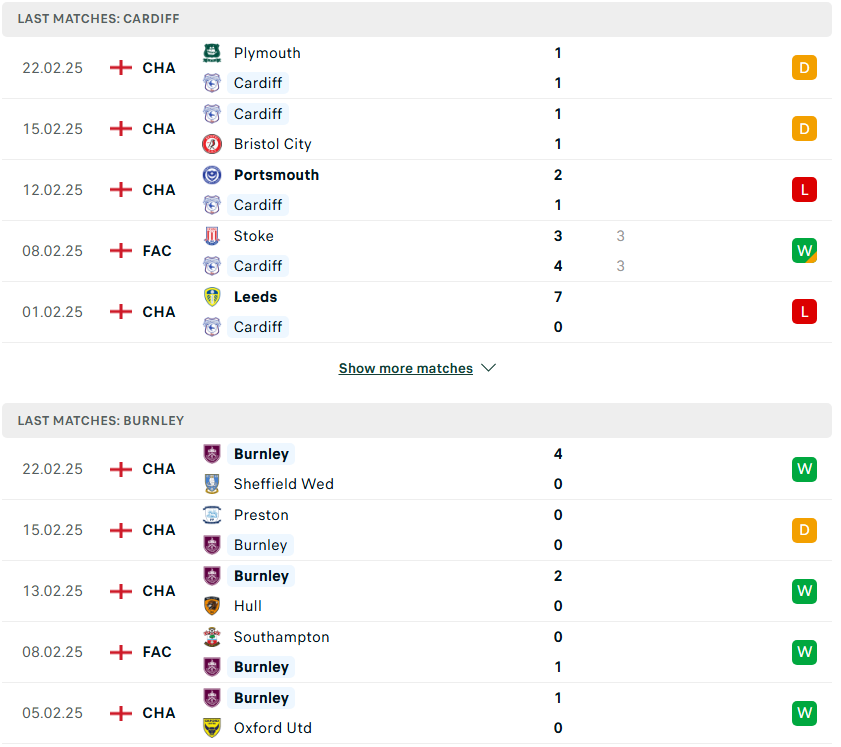Click the Stoke club crest icon
This screenshot has width=841, height=747.
(212, 236)
